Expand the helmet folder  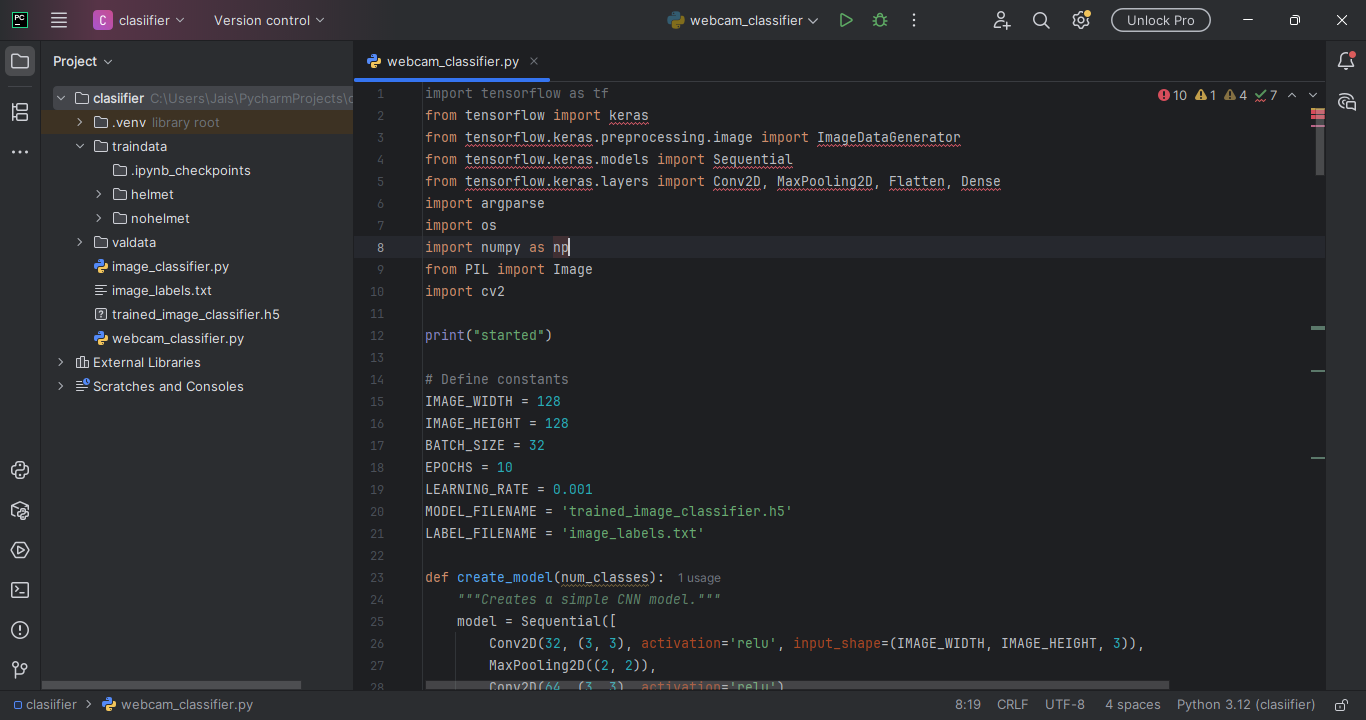pos(99,194)
